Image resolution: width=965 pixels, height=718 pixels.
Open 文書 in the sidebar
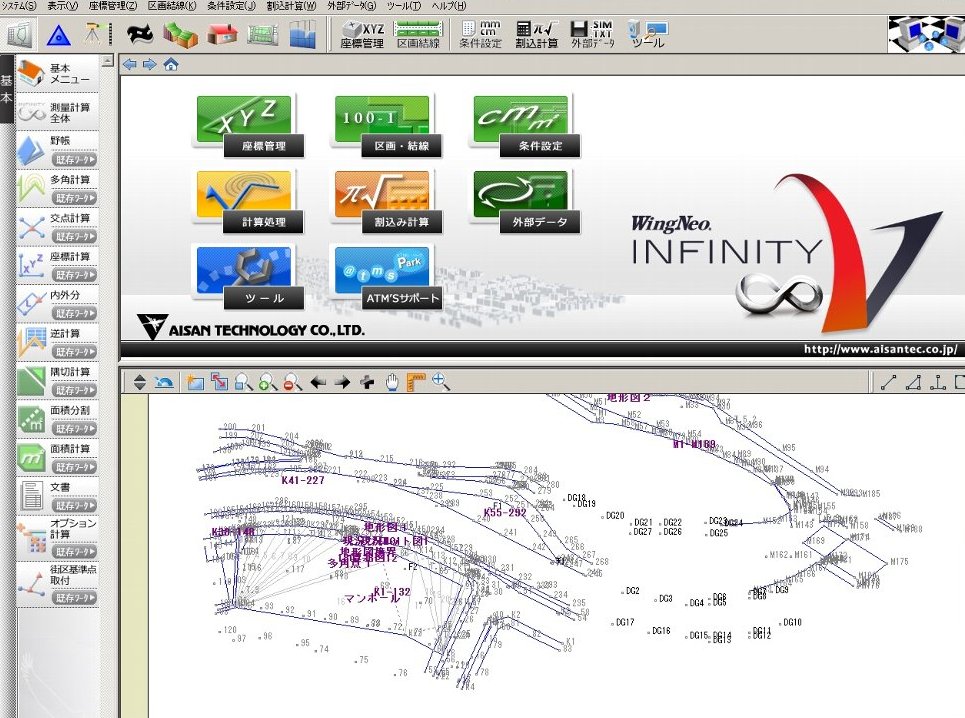(x=60, y=487)
